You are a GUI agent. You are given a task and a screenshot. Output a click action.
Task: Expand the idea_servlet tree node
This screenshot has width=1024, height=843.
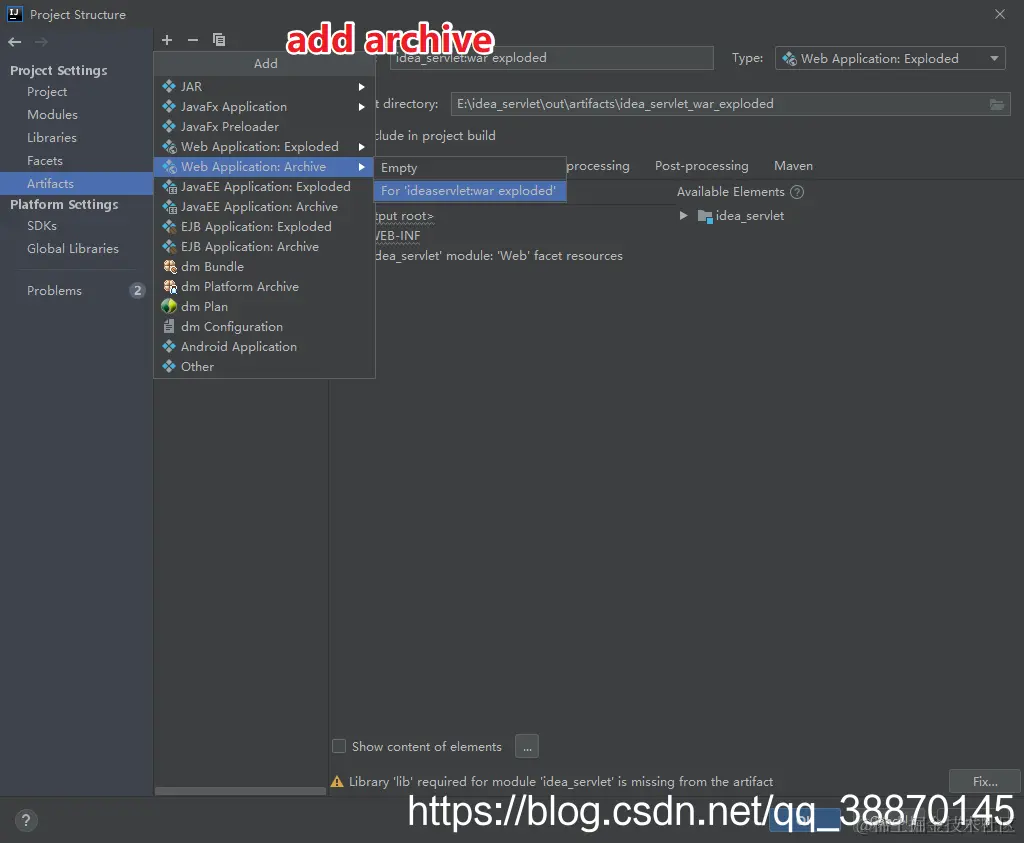coord(683,215)
